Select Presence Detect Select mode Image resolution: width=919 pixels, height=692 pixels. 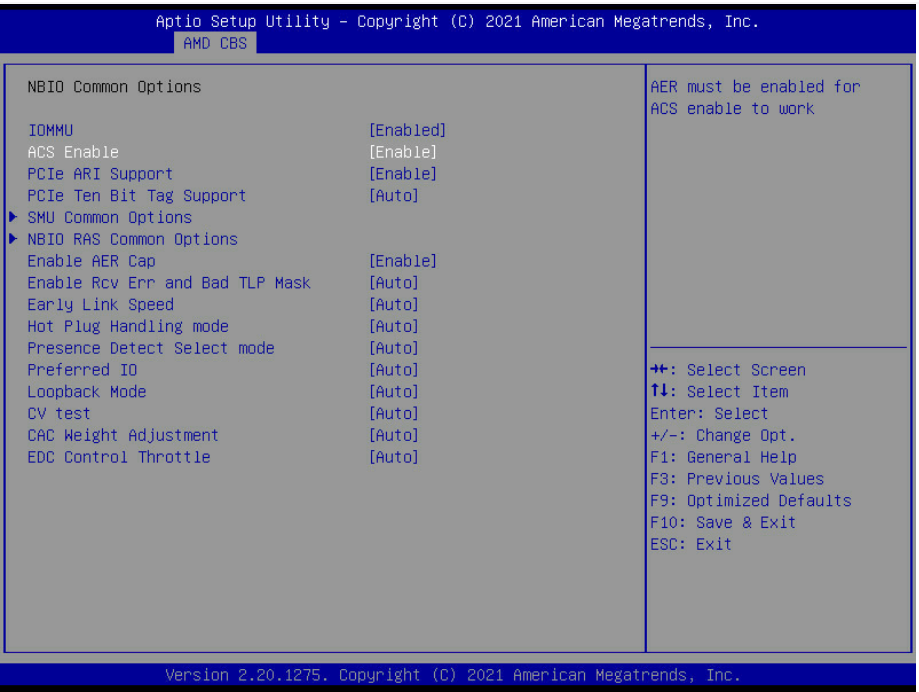151,348
